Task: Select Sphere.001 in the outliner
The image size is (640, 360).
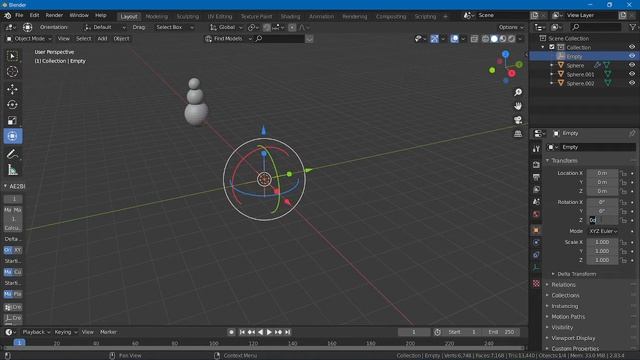Action: coord(580,74)
